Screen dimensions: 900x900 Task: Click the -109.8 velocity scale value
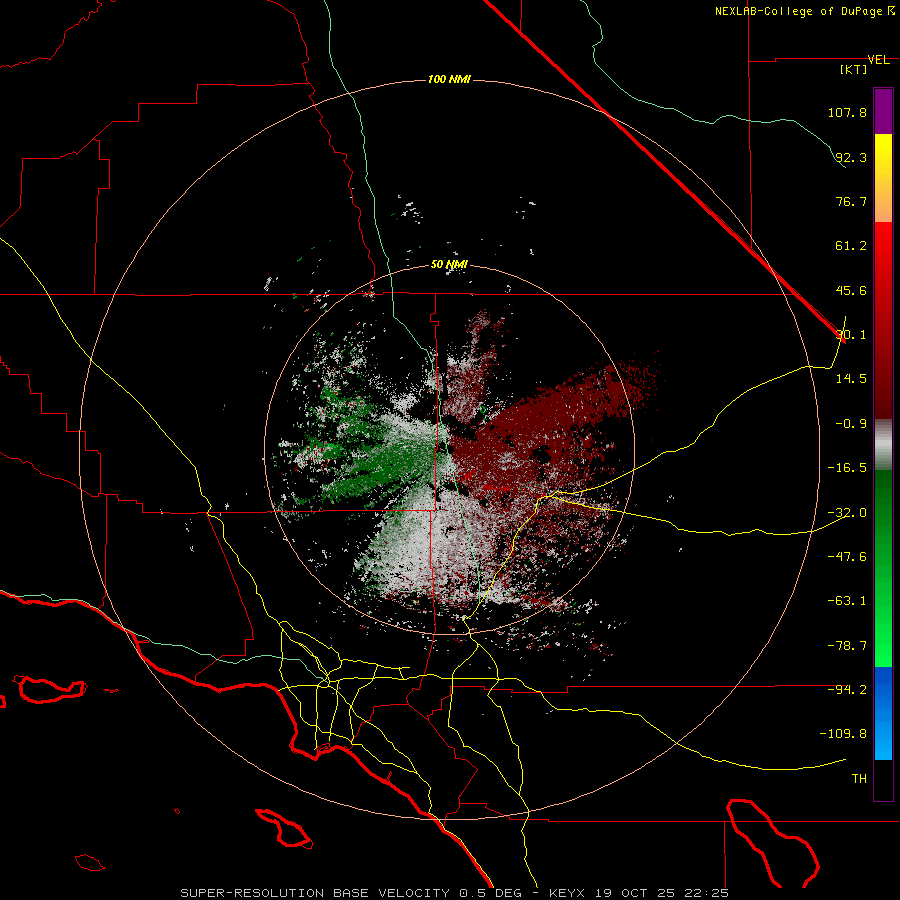[843, 734]
